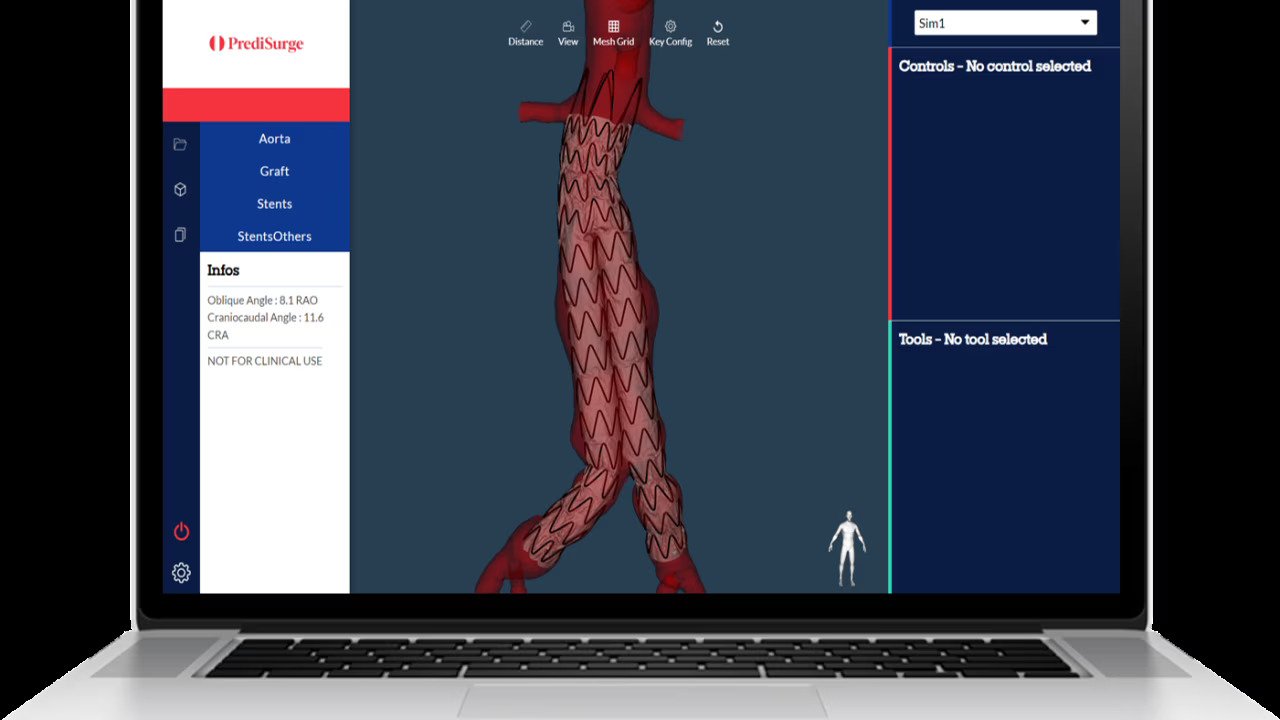Select the Distance measurement tool
The image size is (1280, 720).
(525, 33)
